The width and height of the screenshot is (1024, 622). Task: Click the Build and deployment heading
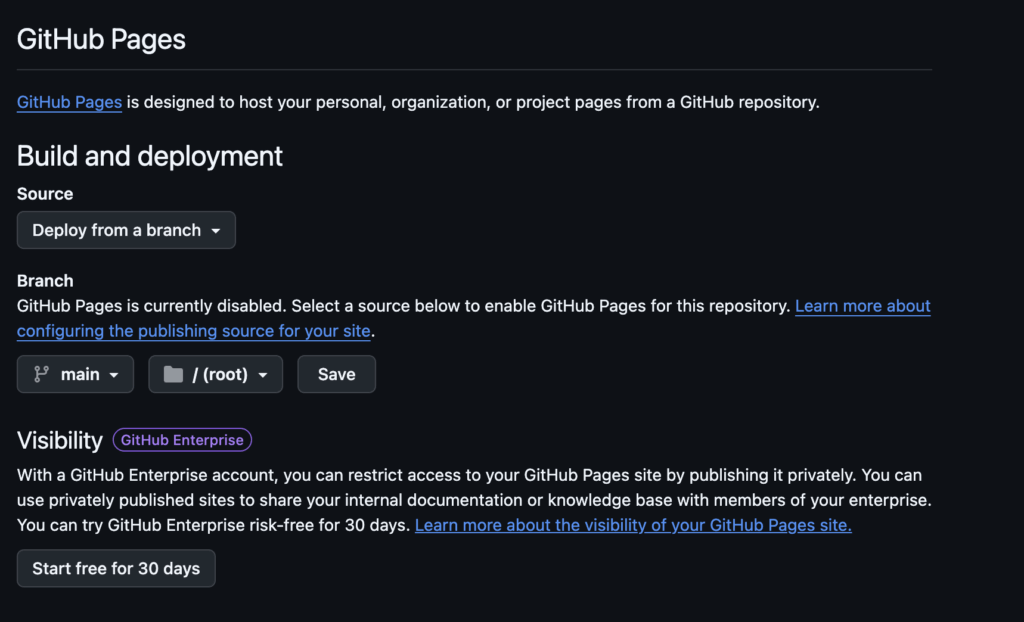point(150,156)
